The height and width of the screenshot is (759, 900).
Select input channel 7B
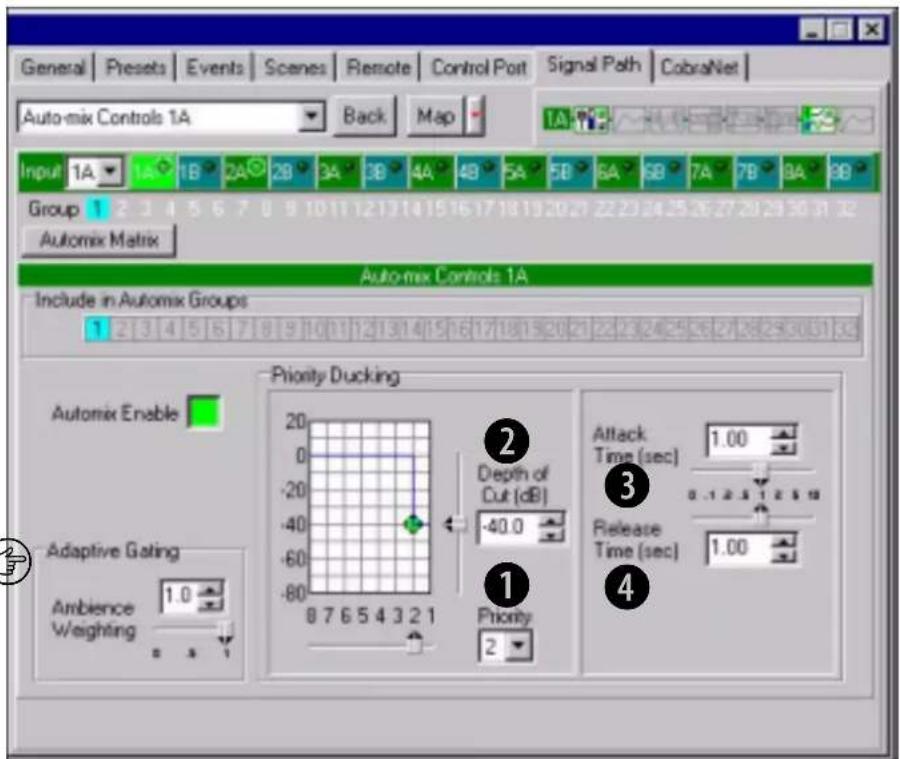[758, 172]
